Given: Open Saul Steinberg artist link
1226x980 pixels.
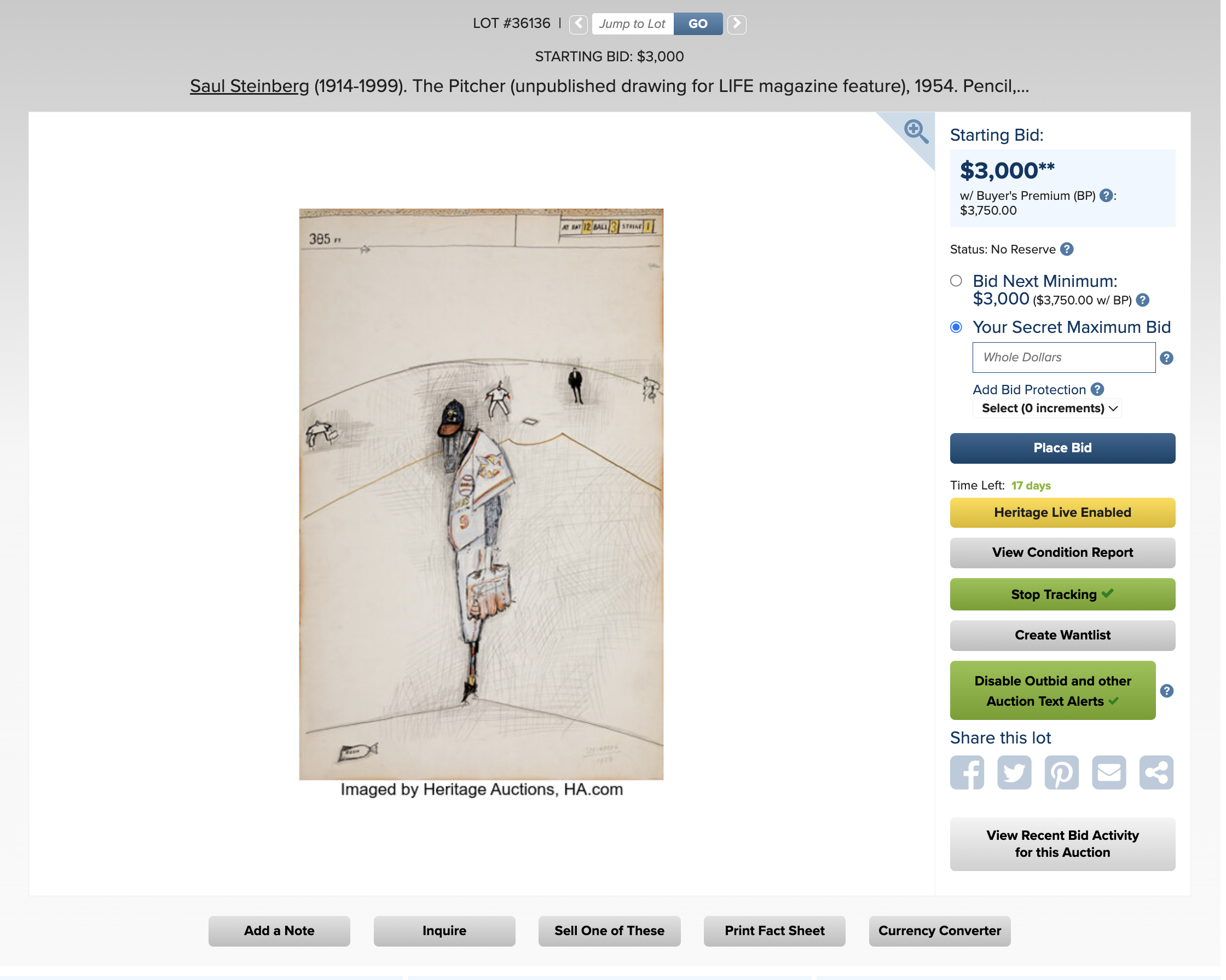Looking at the screenshot, I should point(250,86).
